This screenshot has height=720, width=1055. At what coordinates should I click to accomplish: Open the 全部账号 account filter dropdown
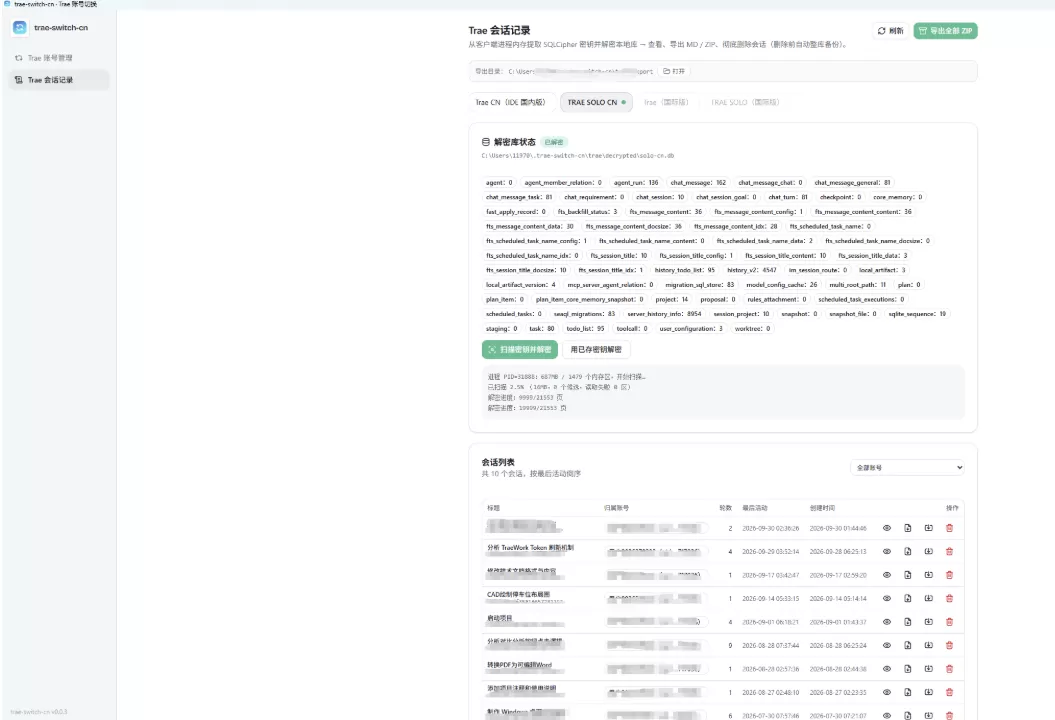click(x=907, y=468)
